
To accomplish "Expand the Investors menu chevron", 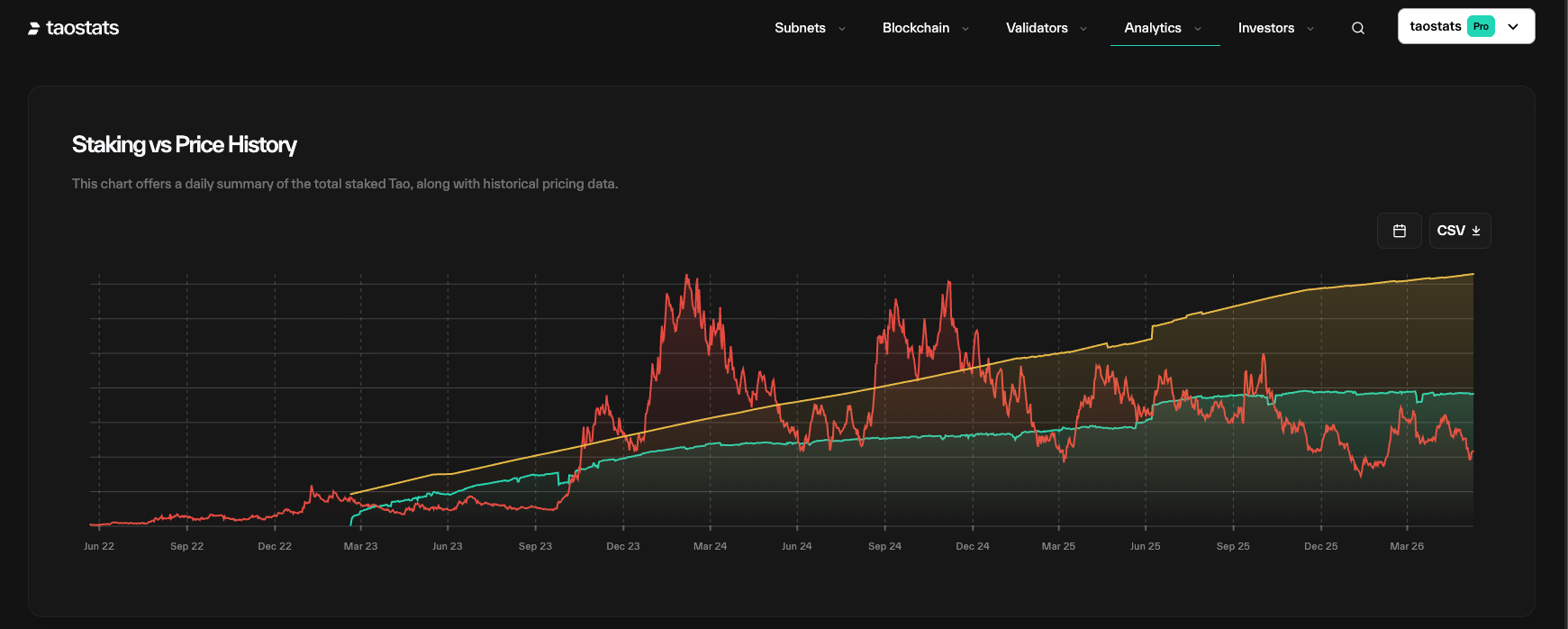I will 1310,29.
